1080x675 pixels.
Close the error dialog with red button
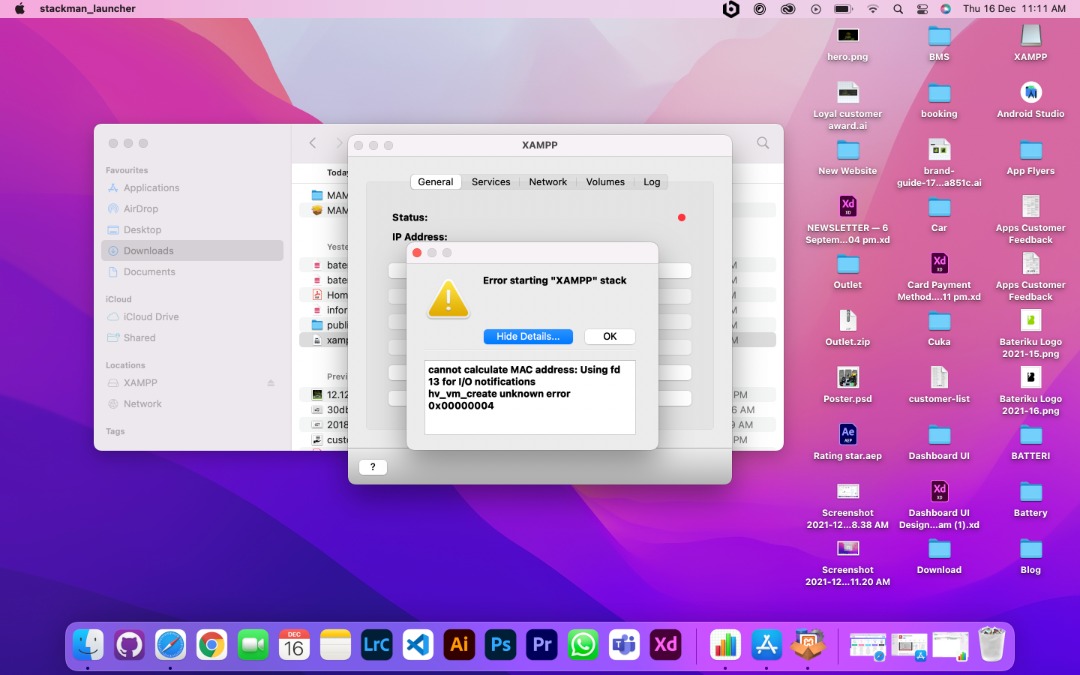tap(417, 253)
